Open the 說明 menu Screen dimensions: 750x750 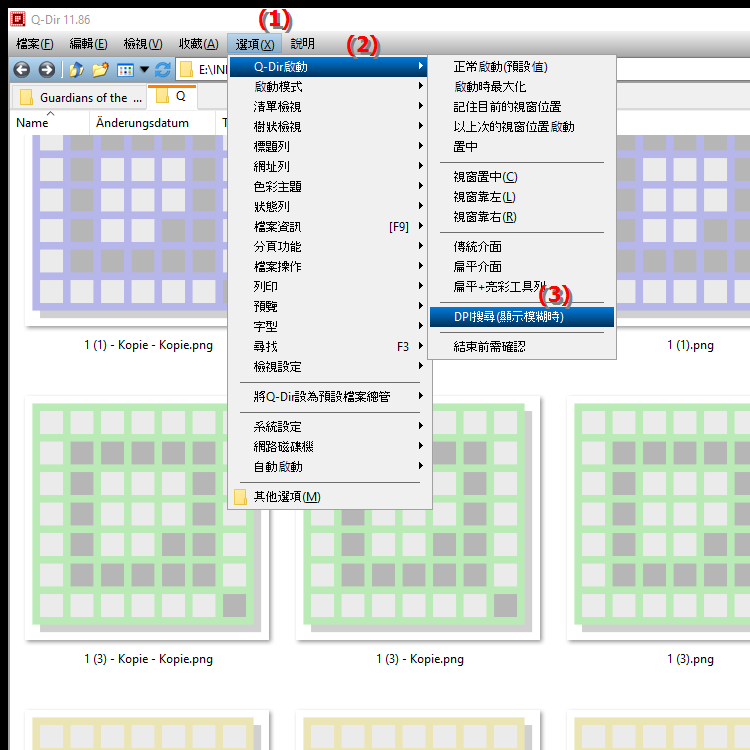coord(303,44)
